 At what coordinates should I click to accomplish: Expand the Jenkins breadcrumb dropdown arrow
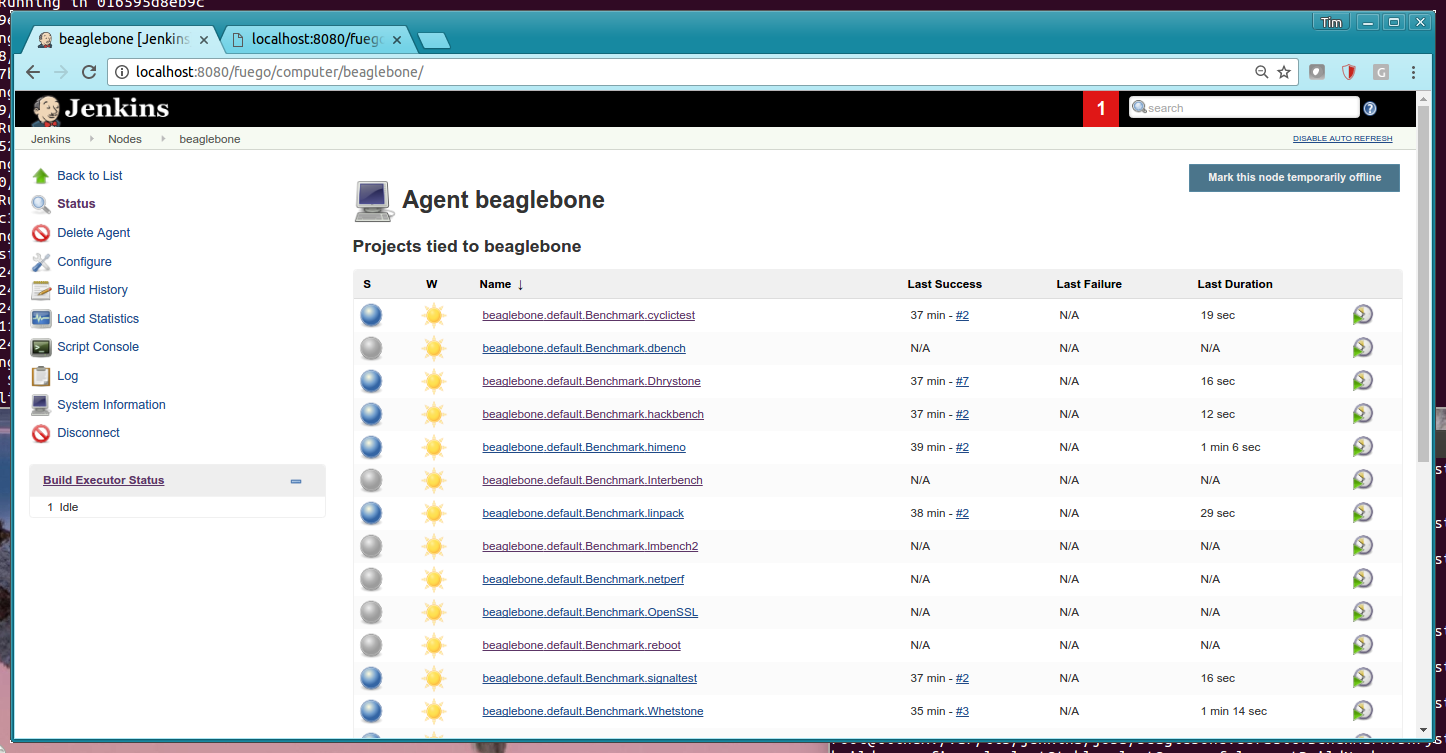tap(91, 139)
